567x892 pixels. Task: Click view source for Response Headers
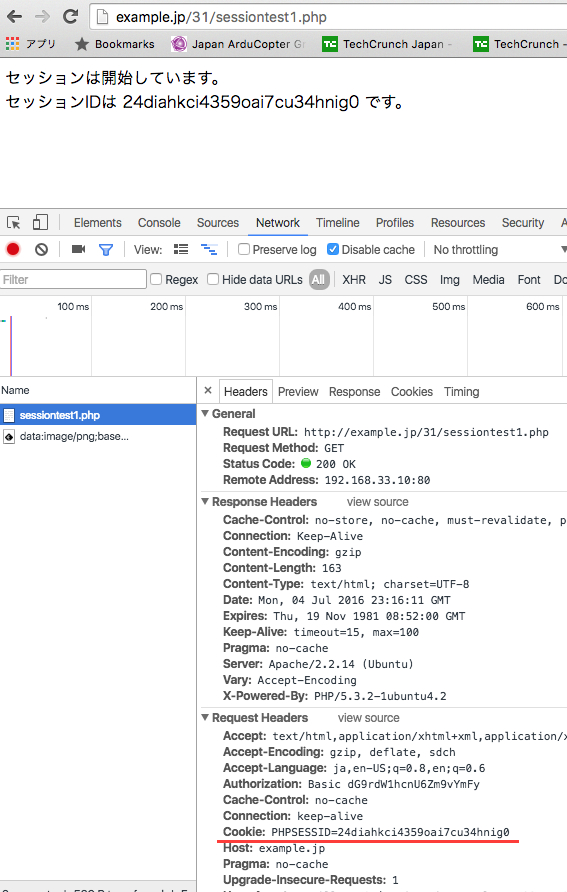coord(378,502)
